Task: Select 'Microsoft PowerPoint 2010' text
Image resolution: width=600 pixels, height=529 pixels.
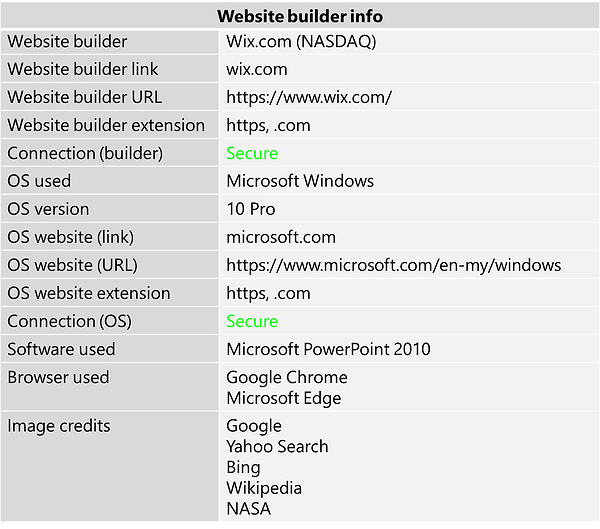Action: click(x=328, y=350)
